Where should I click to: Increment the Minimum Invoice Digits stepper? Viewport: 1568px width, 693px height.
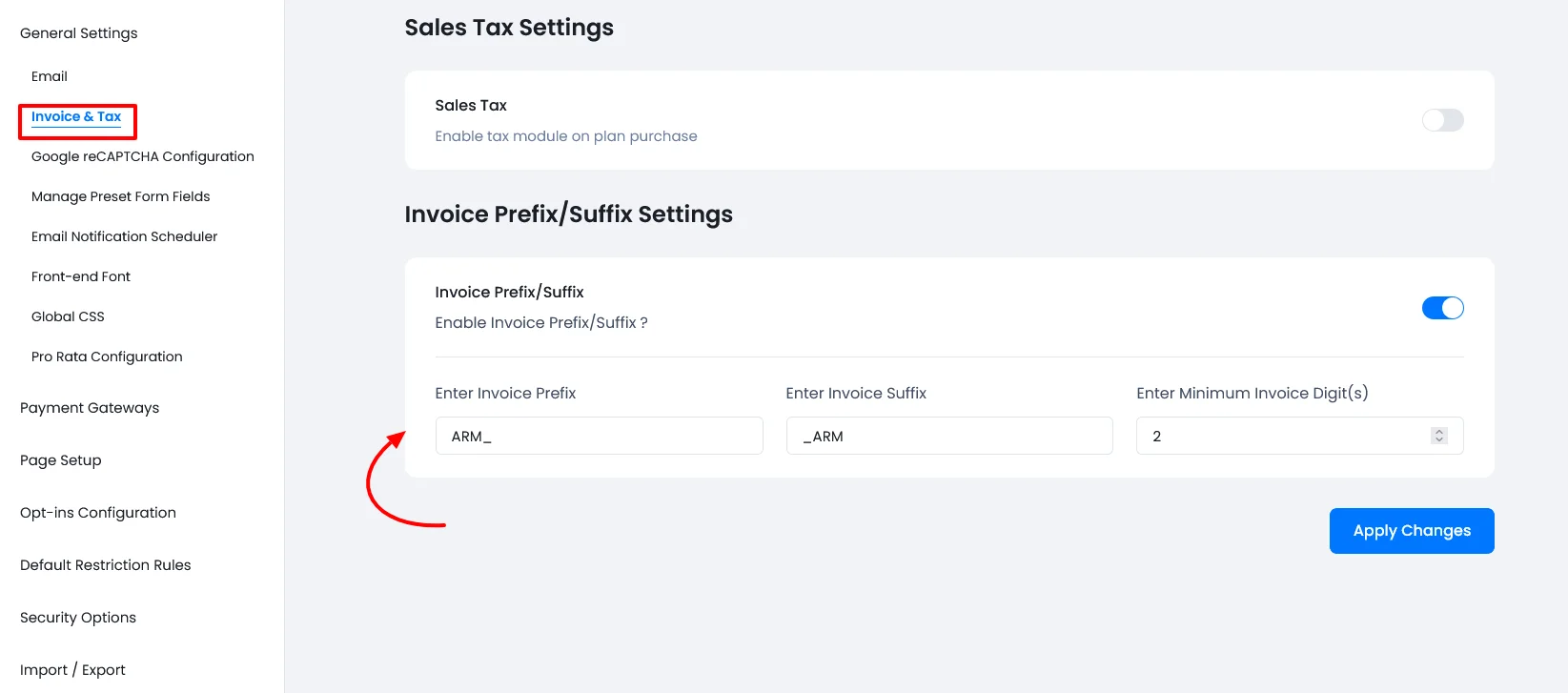pyautogui.click(x=1439, y=431)
